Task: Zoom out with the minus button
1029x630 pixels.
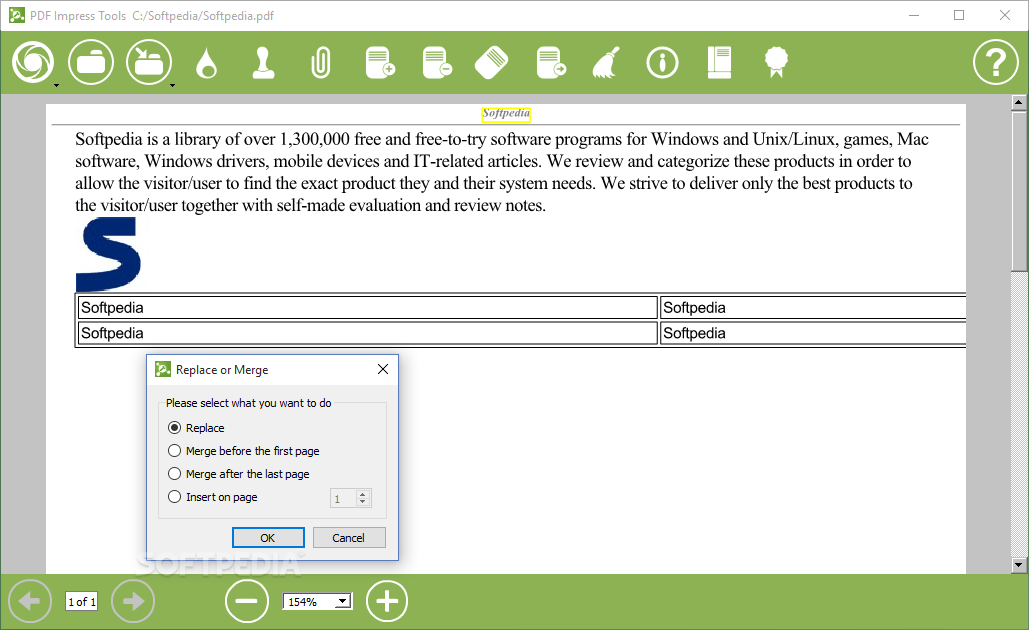Action: pyautogui.click(x=247, y=600)
